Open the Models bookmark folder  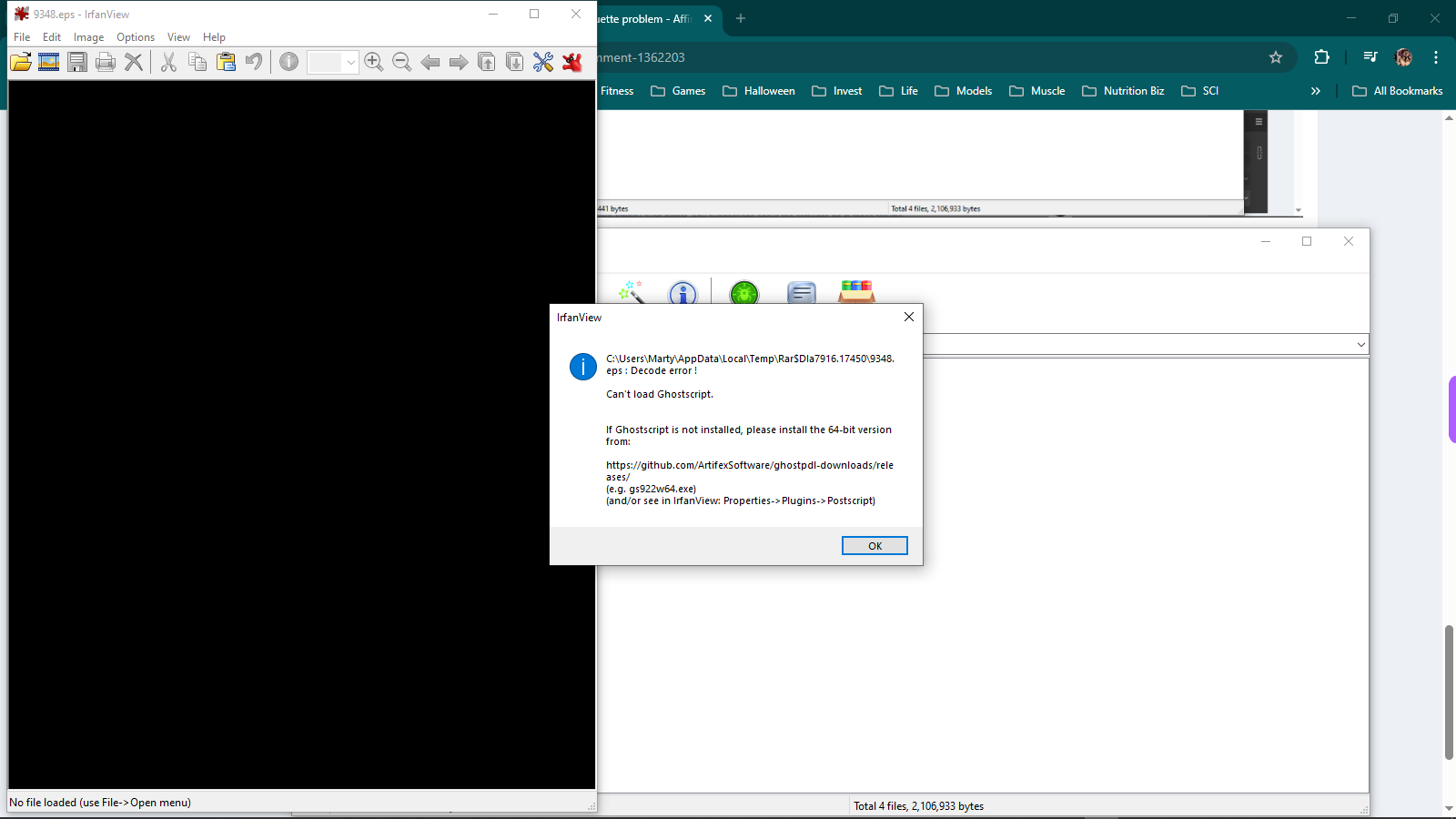964,91
